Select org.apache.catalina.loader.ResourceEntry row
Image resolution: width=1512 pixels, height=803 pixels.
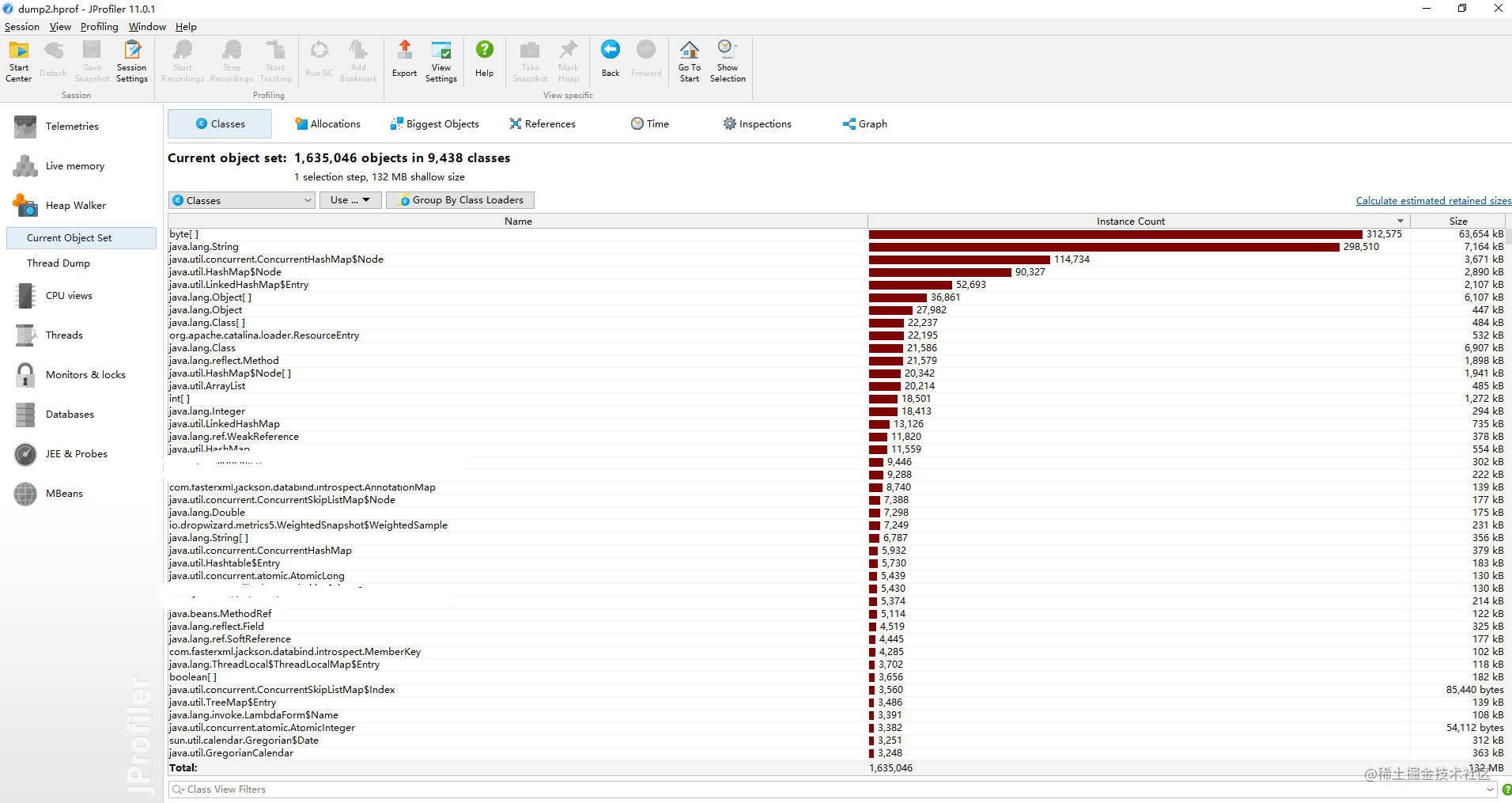(x=837, y=335)
